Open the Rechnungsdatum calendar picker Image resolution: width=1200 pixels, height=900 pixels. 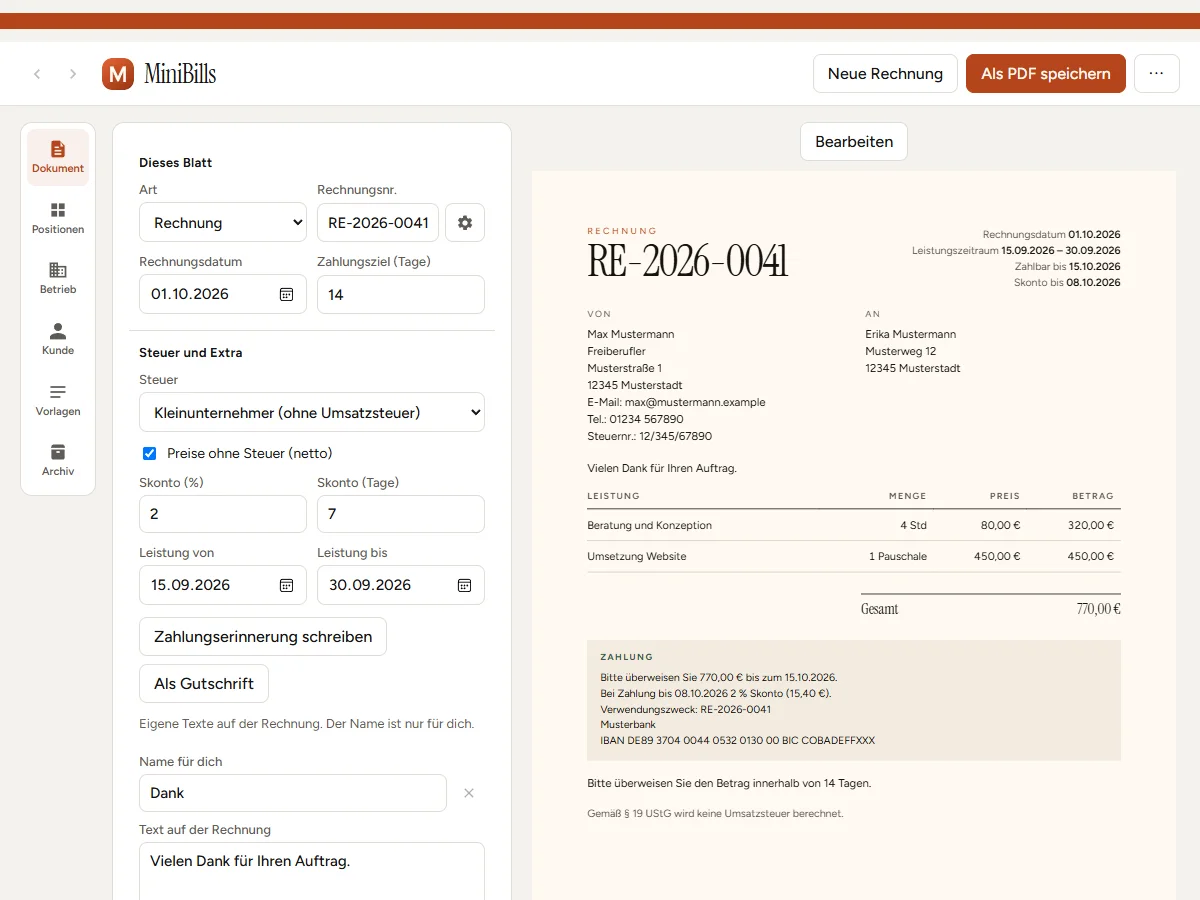286,294
